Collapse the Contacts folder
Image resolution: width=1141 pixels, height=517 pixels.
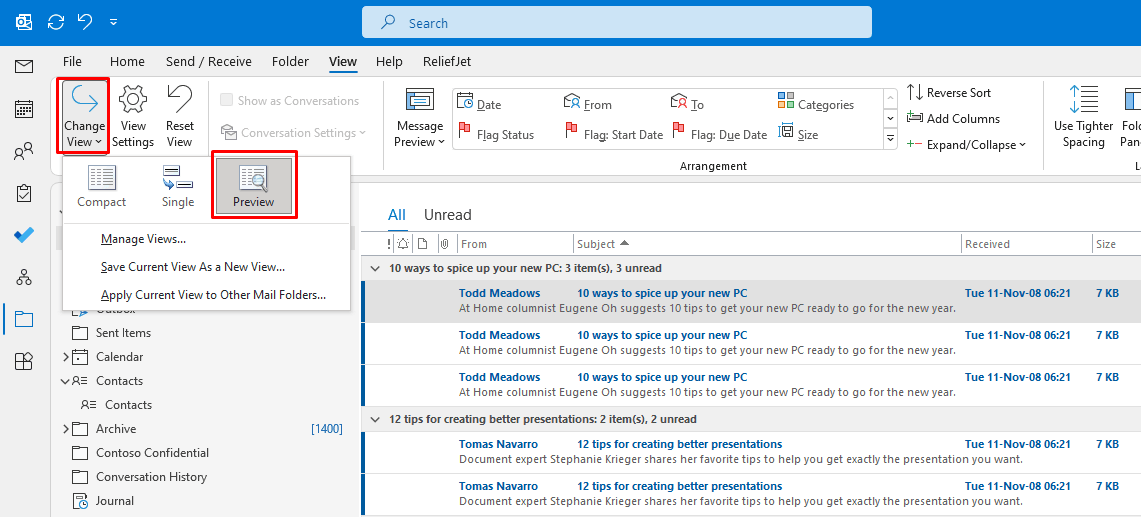tap(65, 381)
